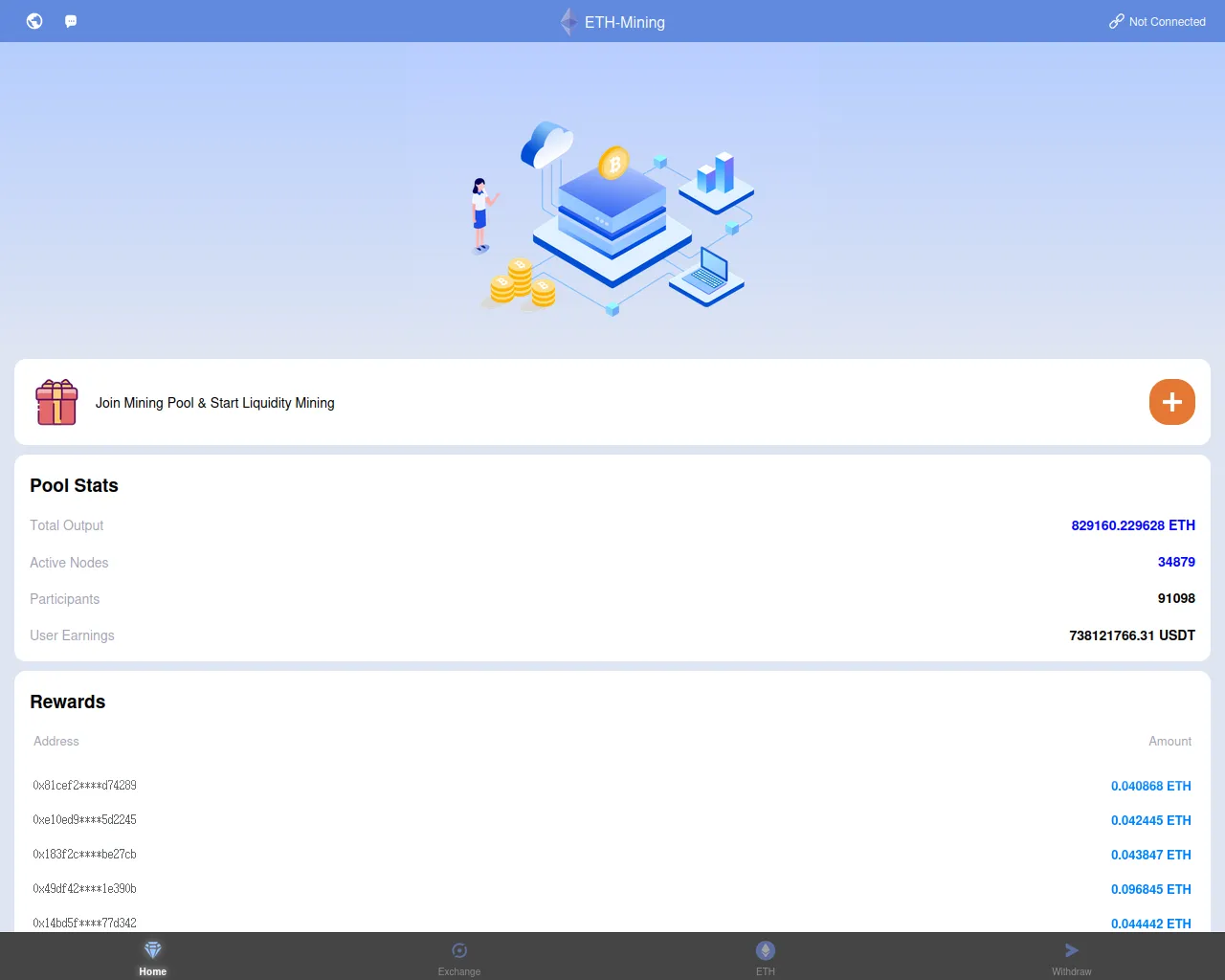This screenshot has height=980, width=1225.
Task: Click the gift box icon
Action: coord(56,402)
